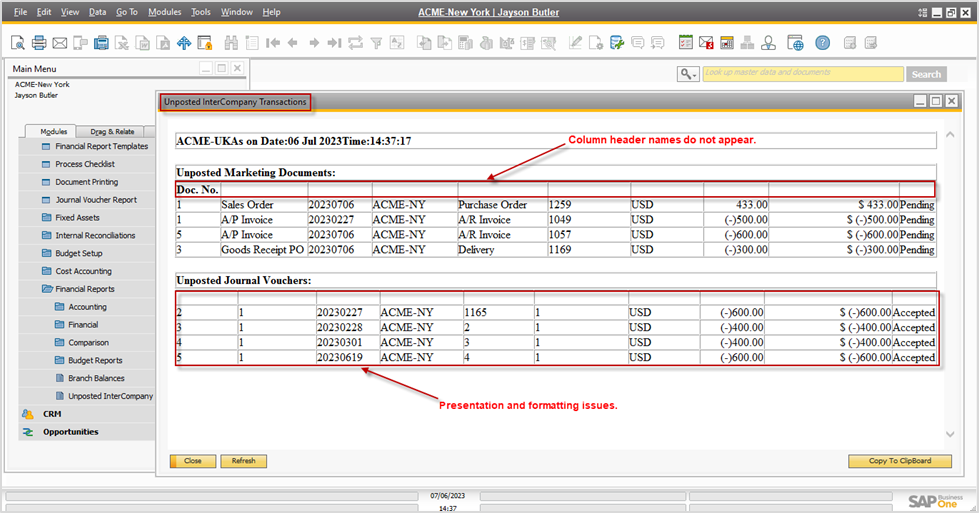
Task: Open the calendar icon in toolbar
Action: click(x=727, y=43)
